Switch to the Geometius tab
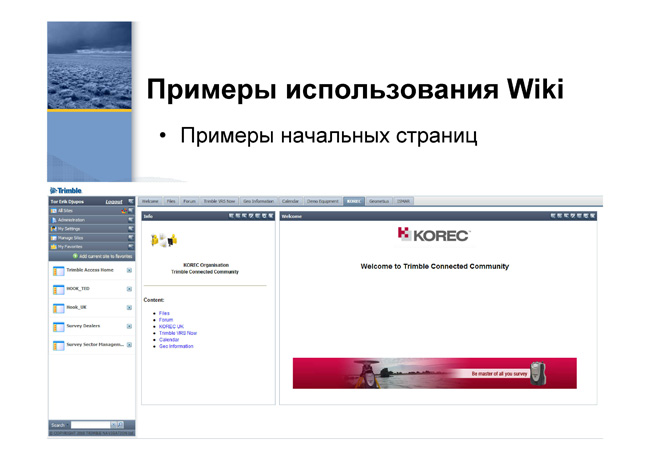 click(379, 201)
